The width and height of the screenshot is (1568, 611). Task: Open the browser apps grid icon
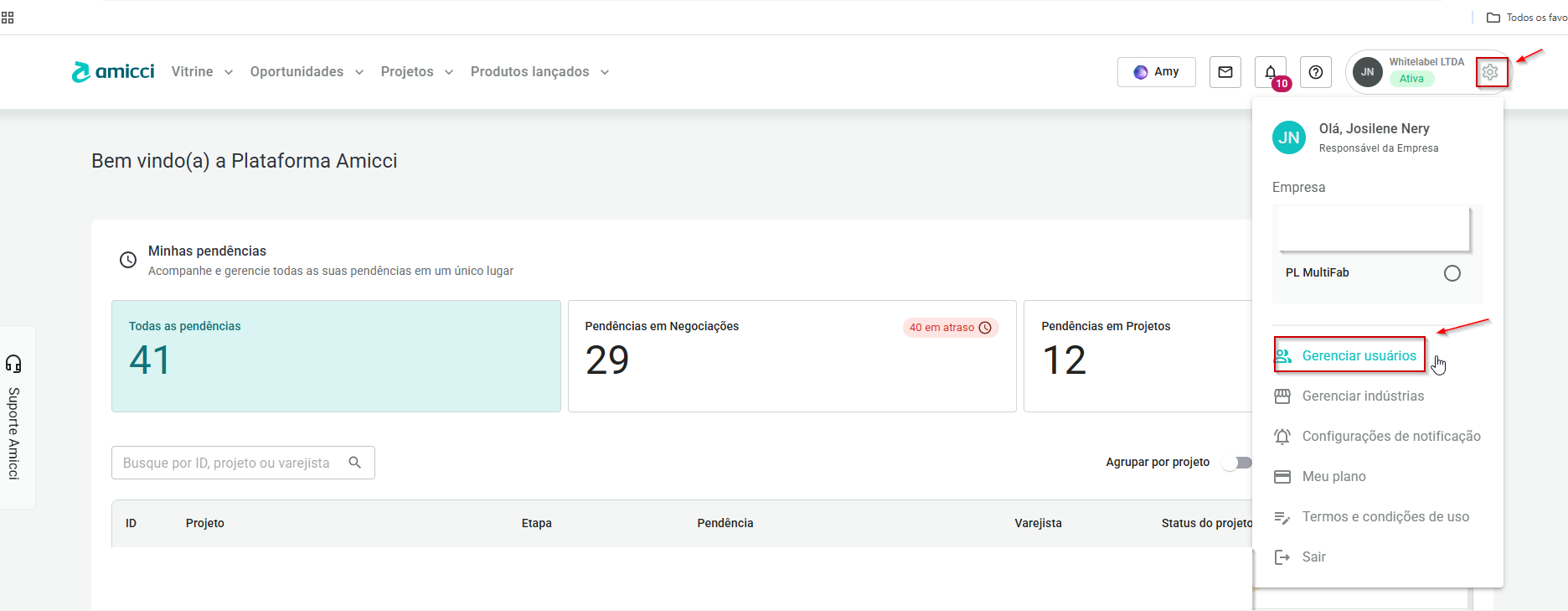(x=8, y=18)
